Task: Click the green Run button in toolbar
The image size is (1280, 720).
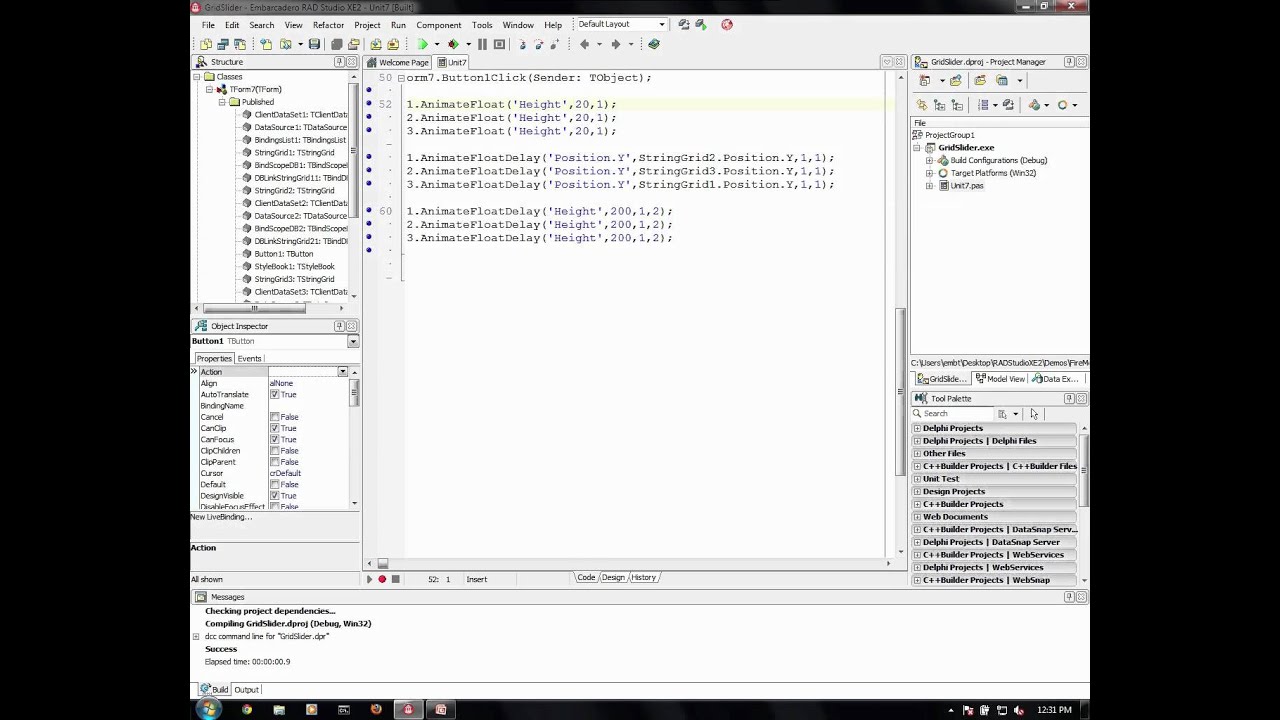Action: 423,44
